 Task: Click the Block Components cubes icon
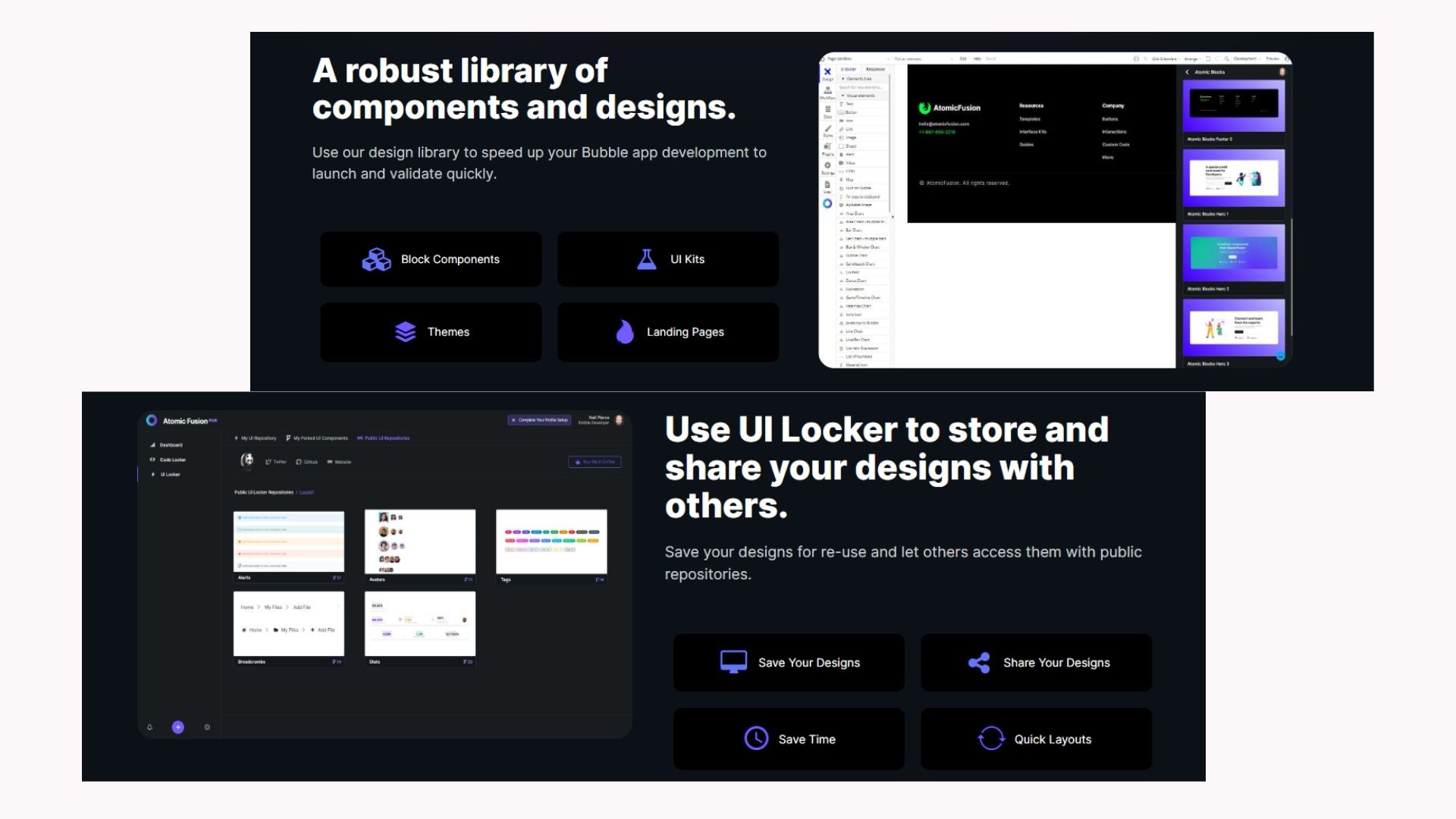pyautogui.click(x=376, y=259)
